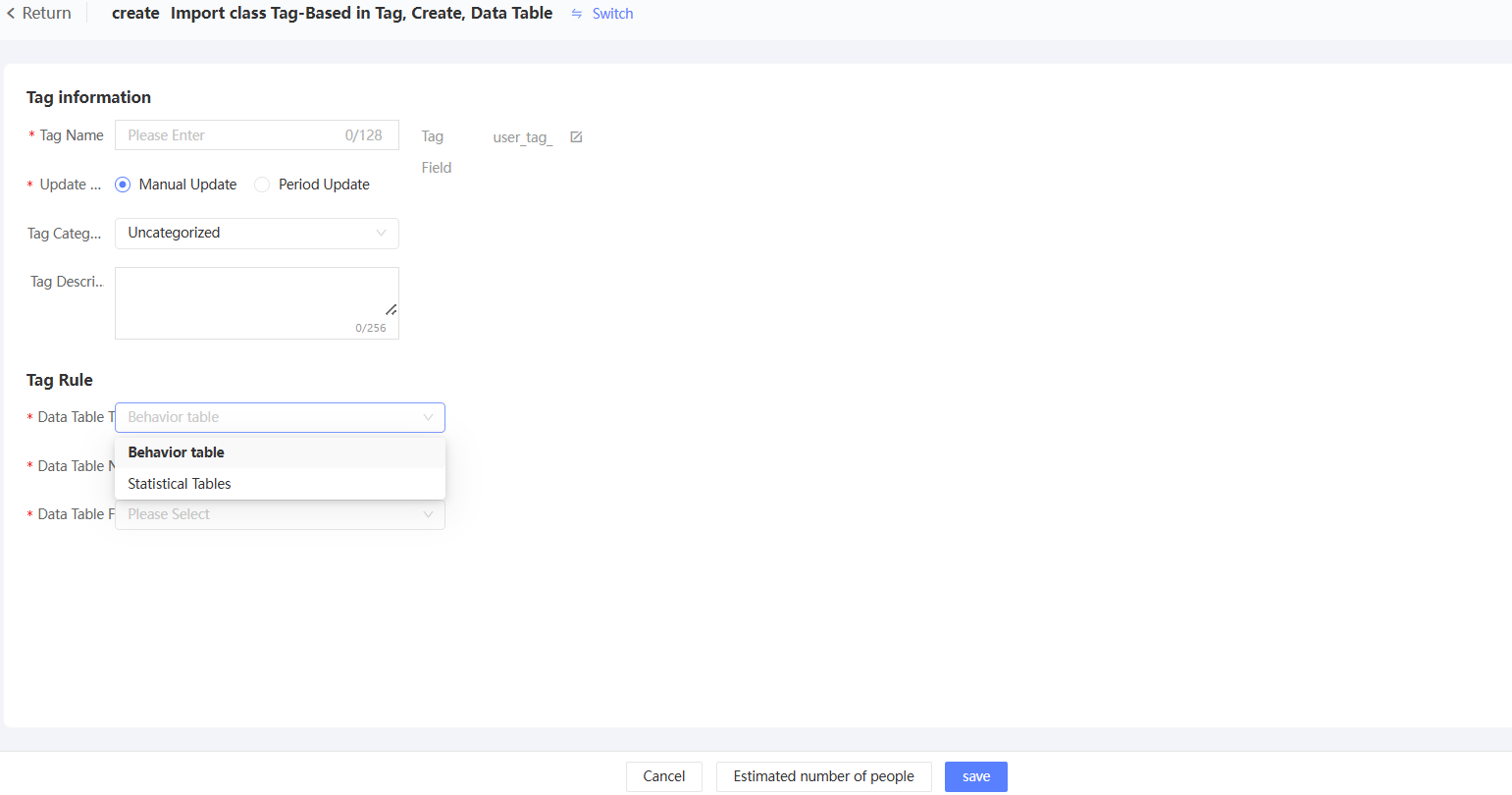Collapse the Data Table Type dropdown arrow

tap(428, 417)
